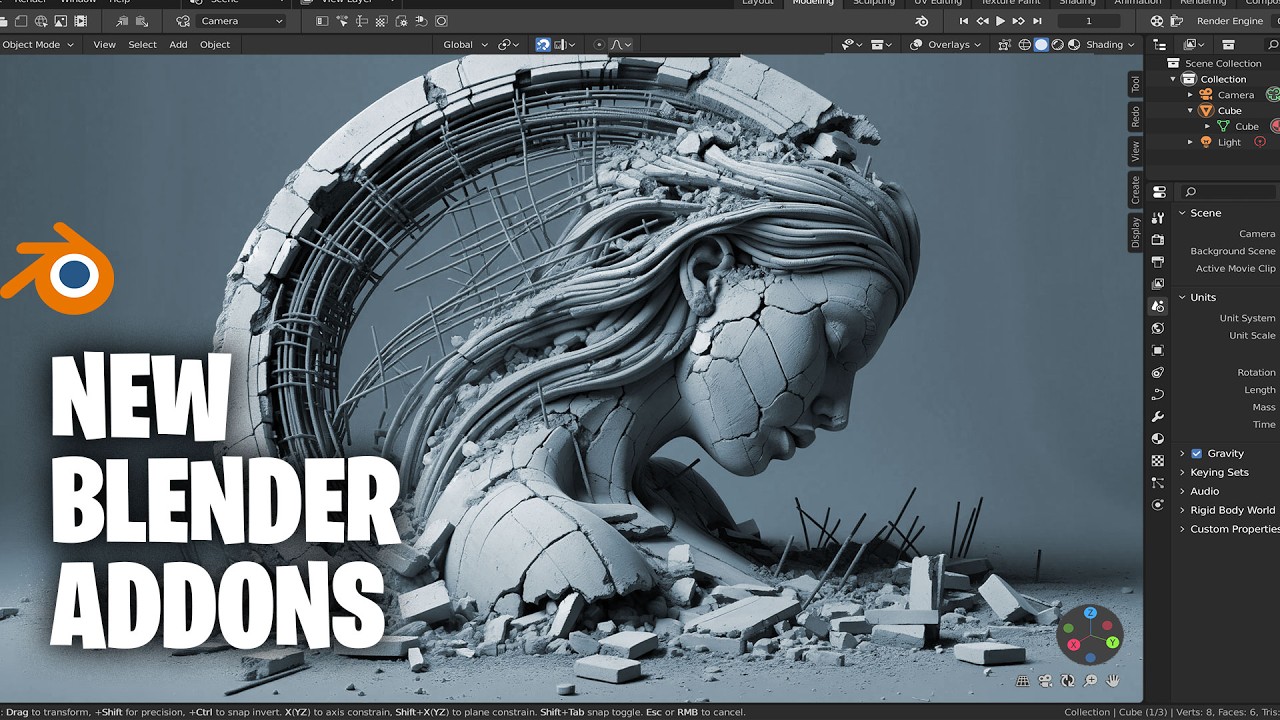Click the render image picture icon
Viewport: 1280px width, 720px height.
point(60,21)
